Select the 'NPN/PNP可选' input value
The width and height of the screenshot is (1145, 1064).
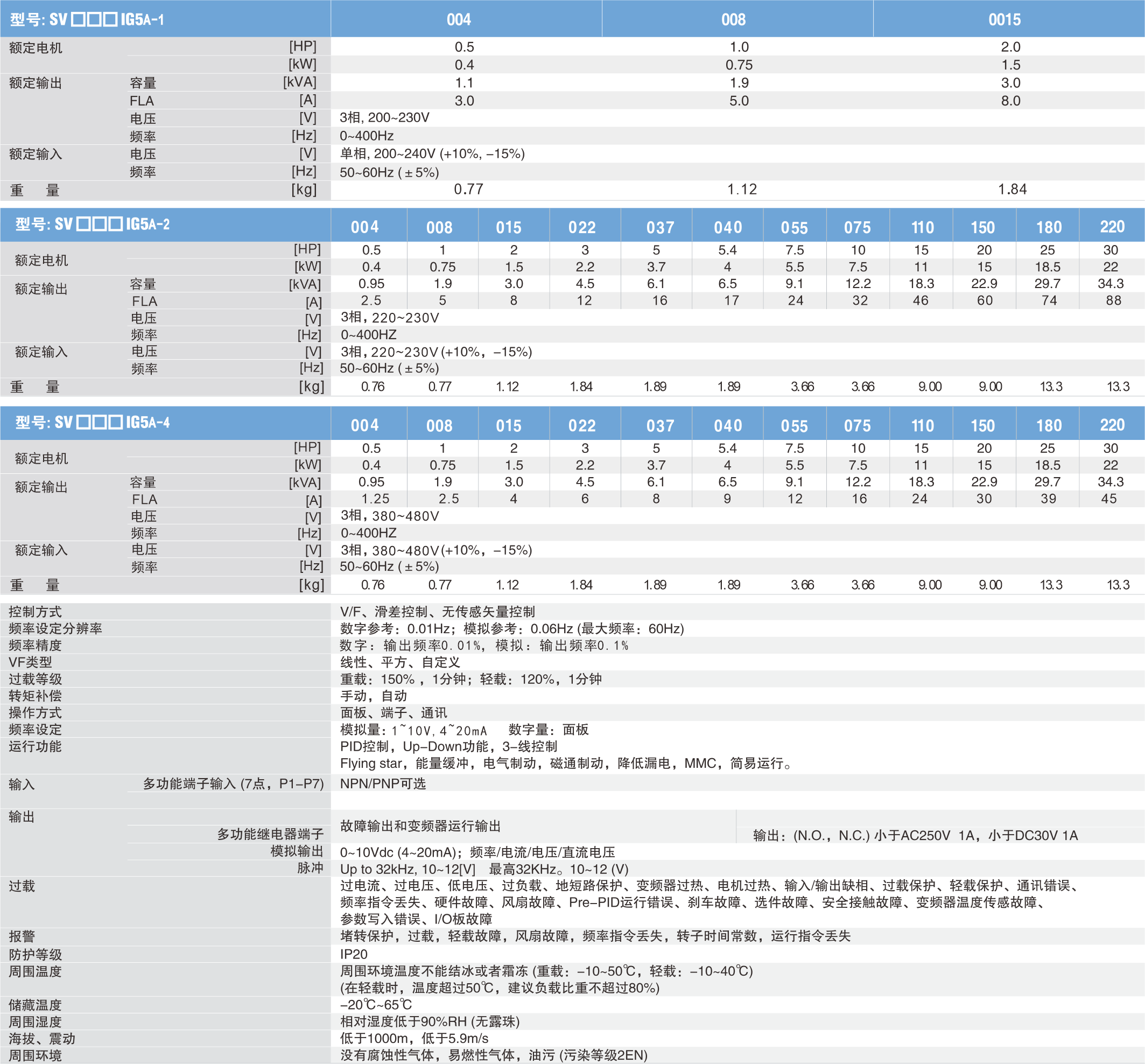pos(383,783)
